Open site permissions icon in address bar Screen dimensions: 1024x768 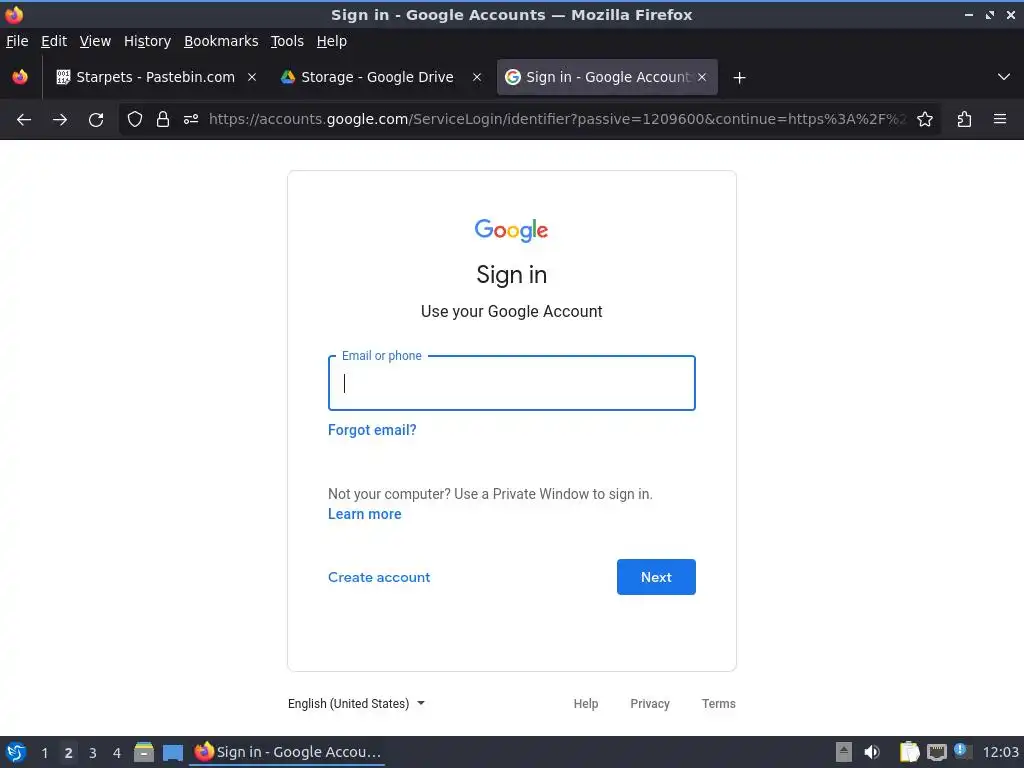click(191, 120)
